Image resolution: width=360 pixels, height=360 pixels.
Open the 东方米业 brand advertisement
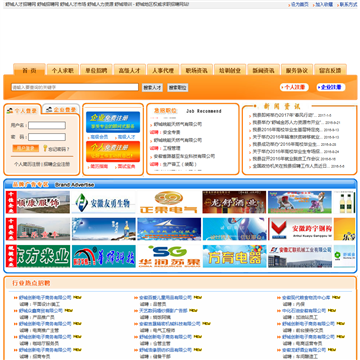[38, 256]
